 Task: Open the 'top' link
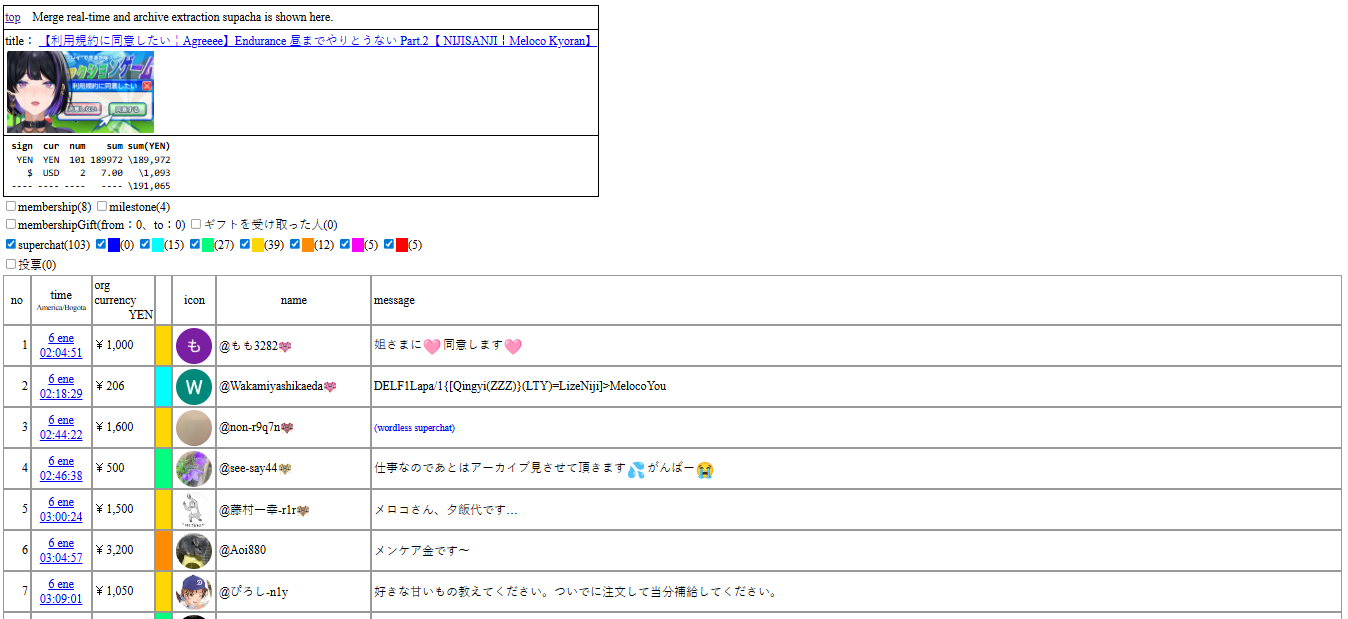(x=12, y=17)
